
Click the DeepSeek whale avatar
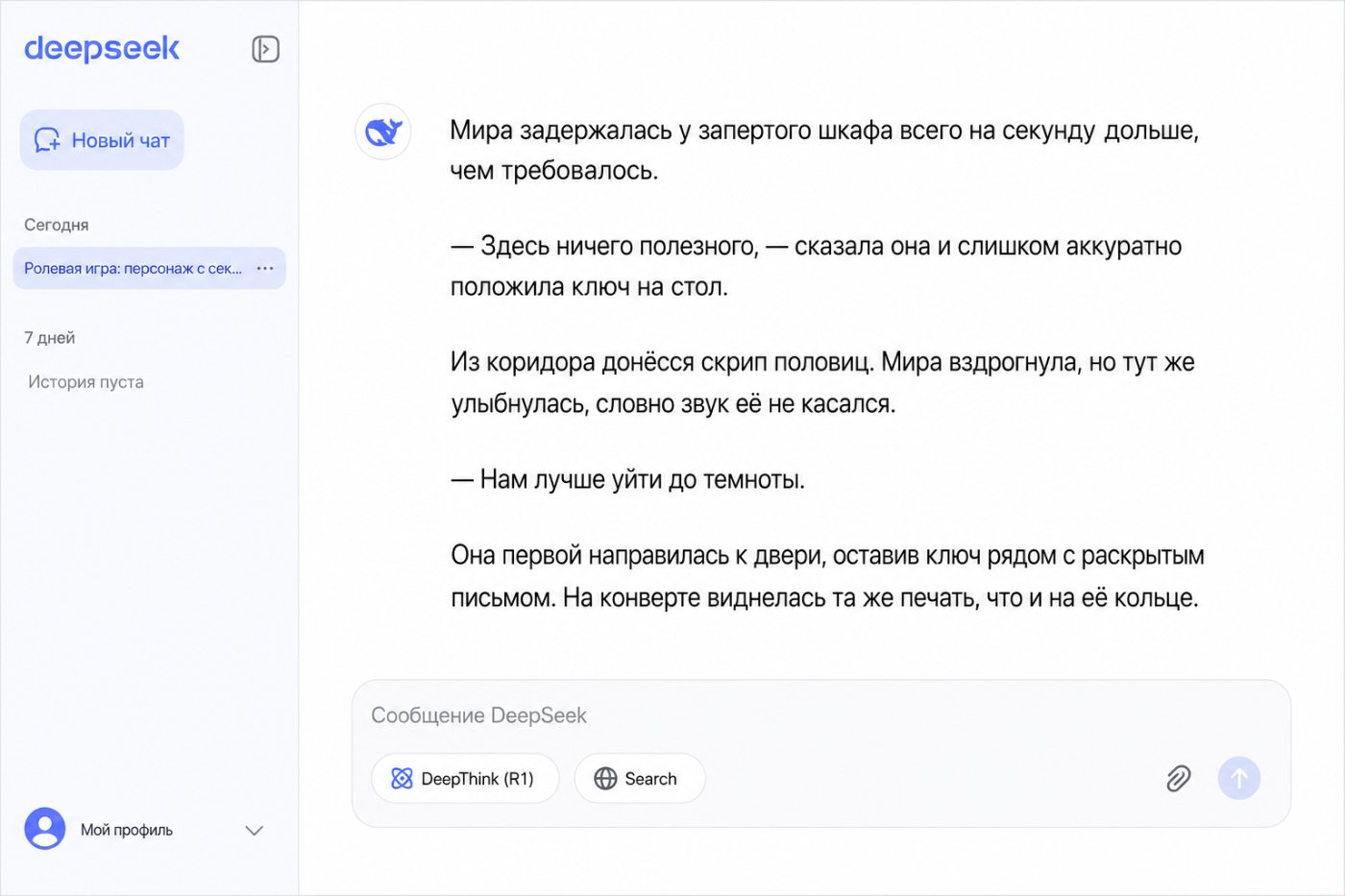pyautogui.click(x=383, y=132)
